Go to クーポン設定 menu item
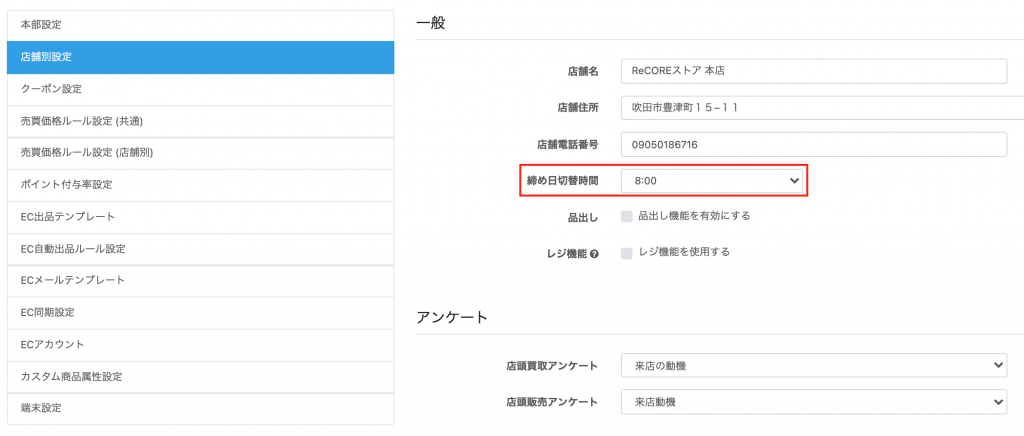This screenshot has width=1024, height=436. [x=200, y=89]
